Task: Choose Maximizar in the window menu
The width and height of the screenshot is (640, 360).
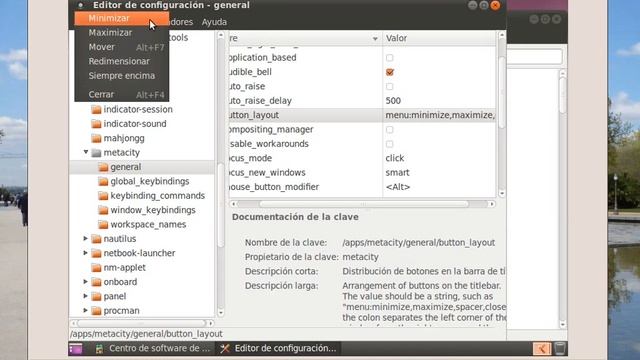Action: (122, 33)
